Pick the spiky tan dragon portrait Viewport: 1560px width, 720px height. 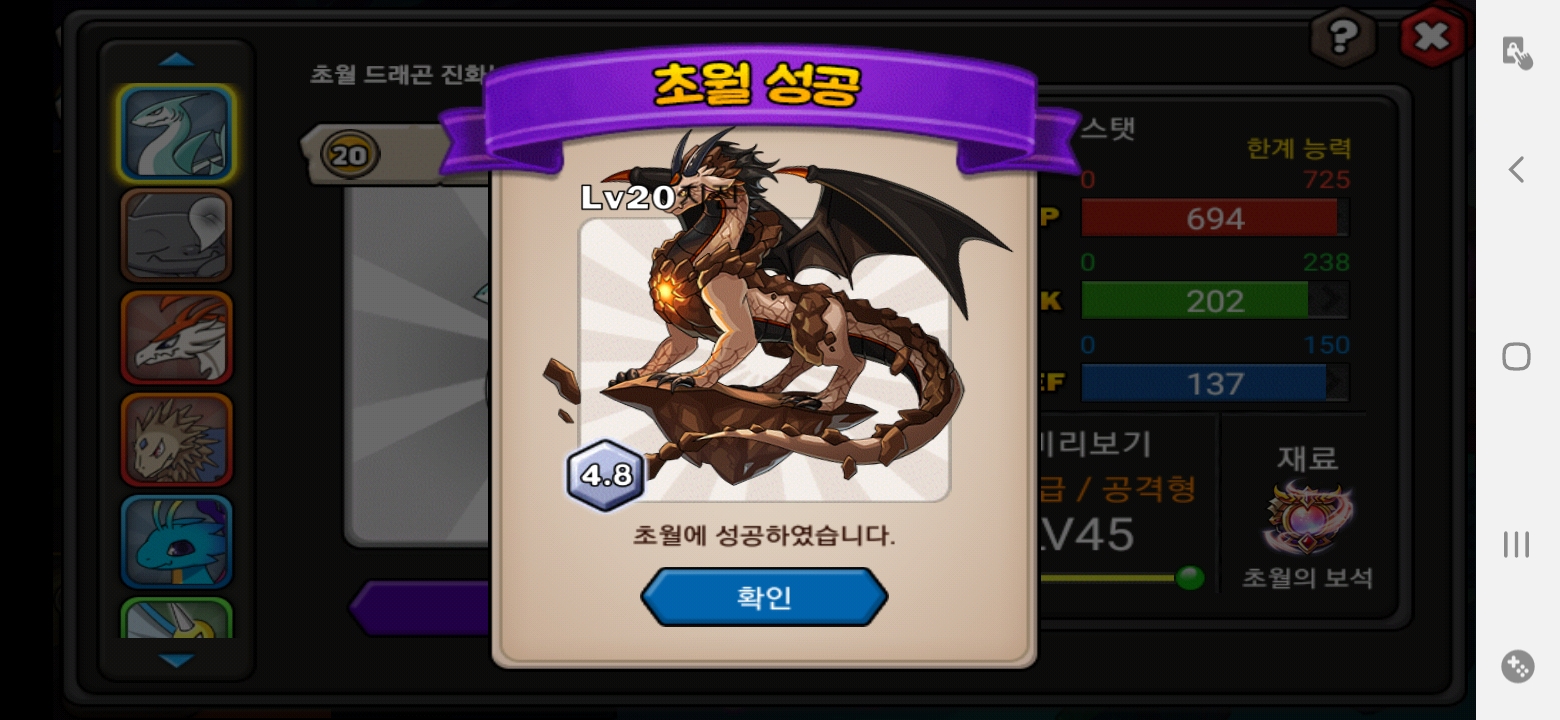pyautogui.click(x=177, y=440)
